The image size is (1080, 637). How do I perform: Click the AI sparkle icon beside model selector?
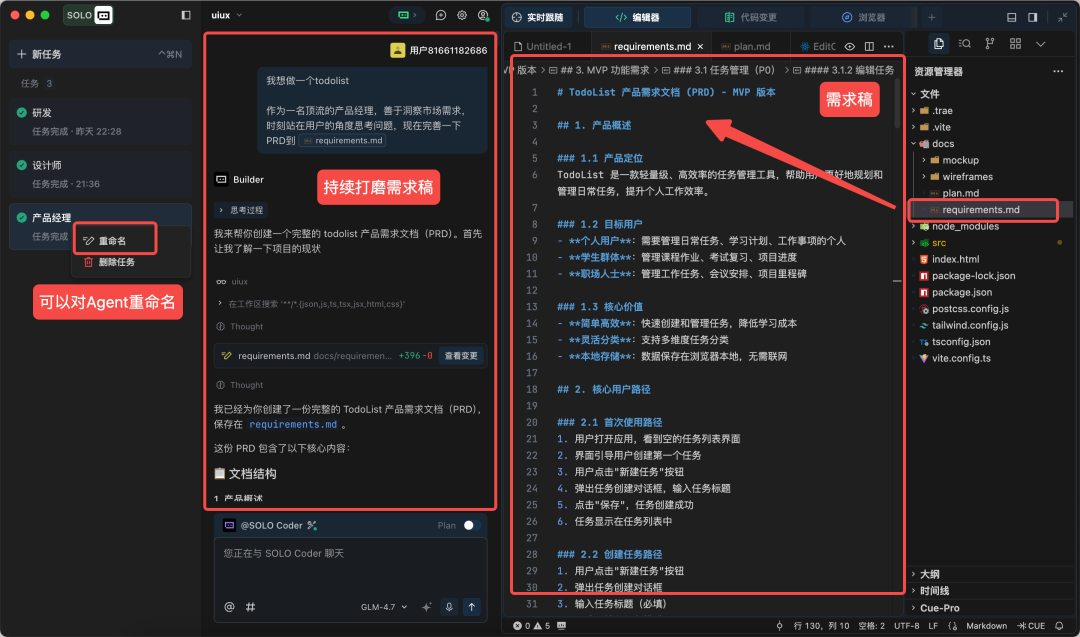click(426, 607)
